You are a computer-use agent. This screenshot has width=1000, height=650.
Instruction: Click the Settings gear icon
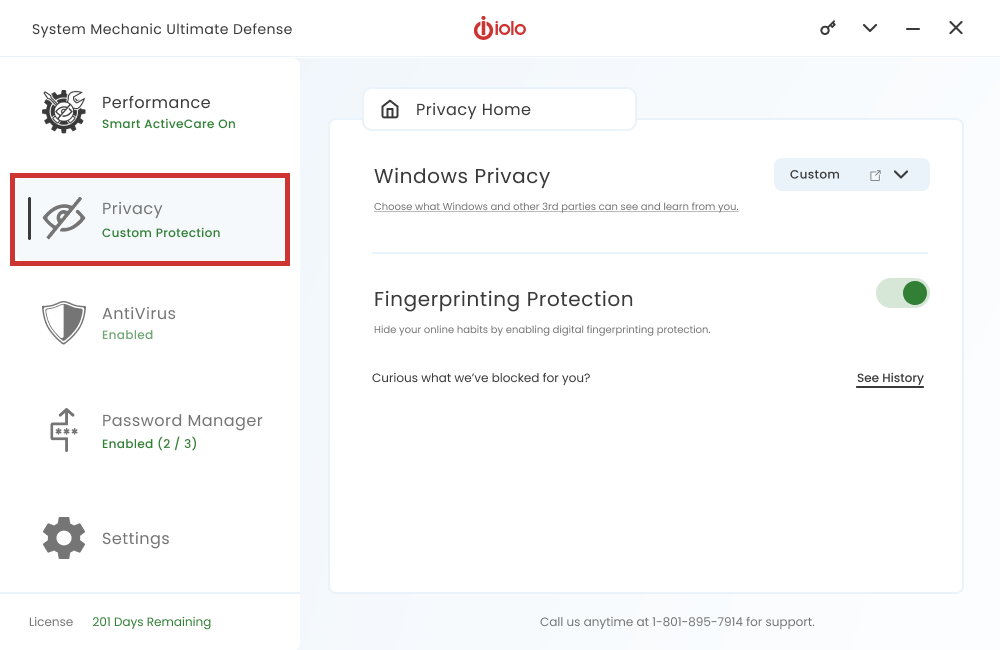pos(64,538)
